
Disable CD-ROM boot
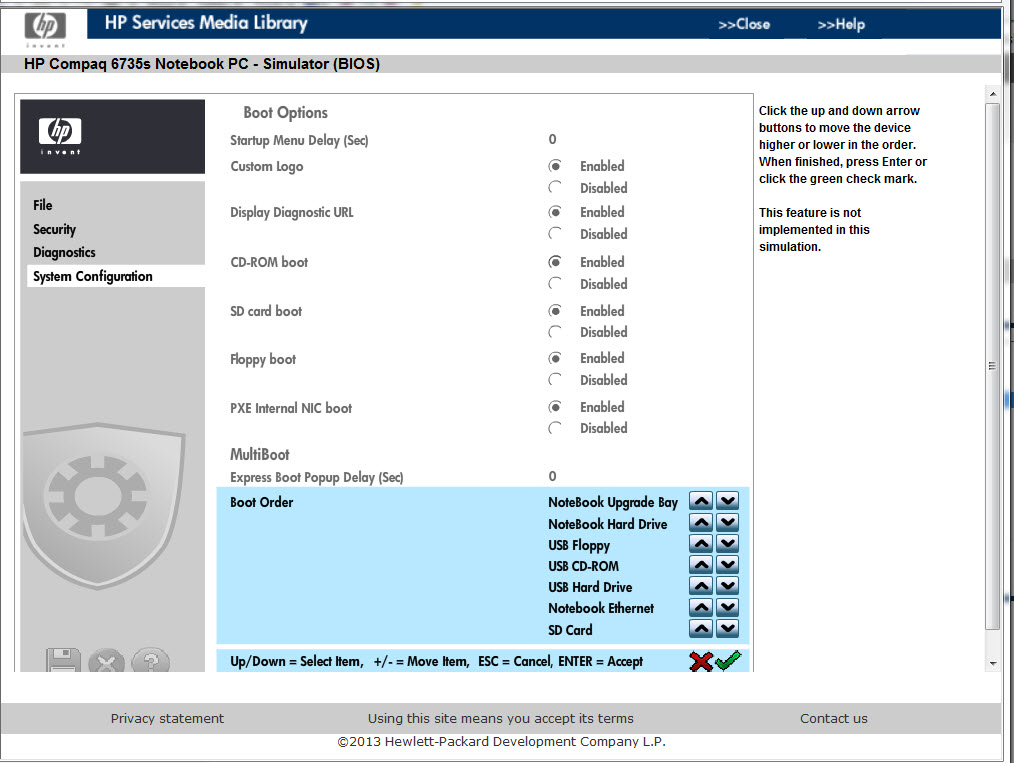point(555,283)
